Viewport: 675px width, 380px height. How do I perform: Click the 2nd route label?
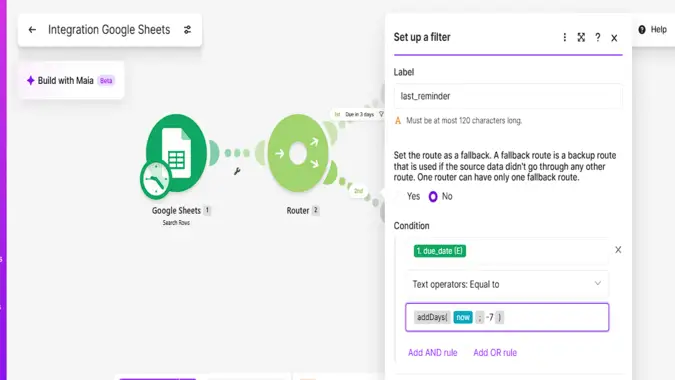tap(358, 191)
